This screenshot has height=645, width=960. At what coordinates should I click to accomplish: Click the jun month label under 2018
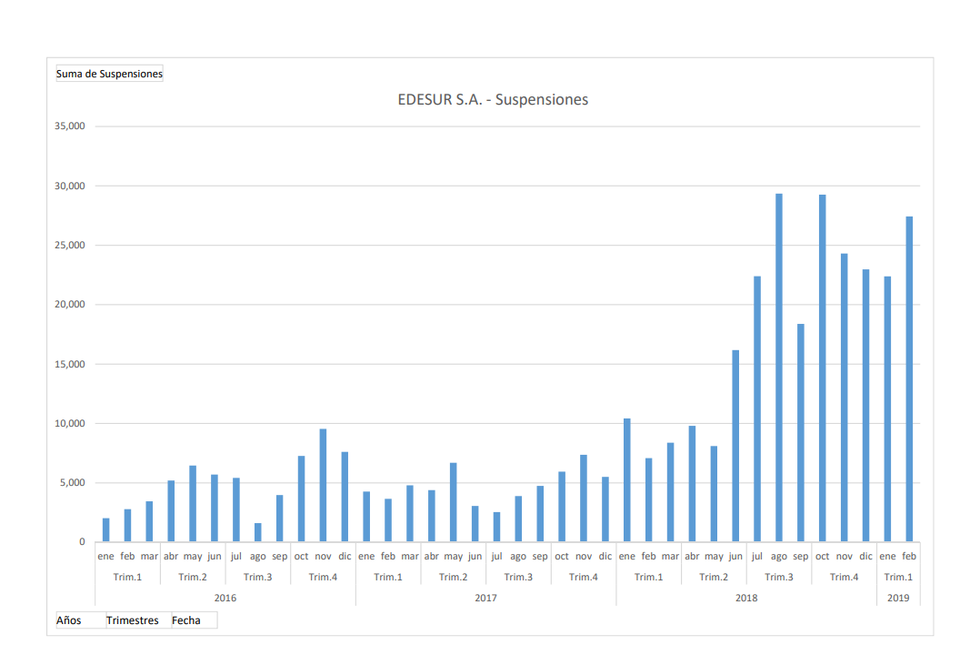735,556
